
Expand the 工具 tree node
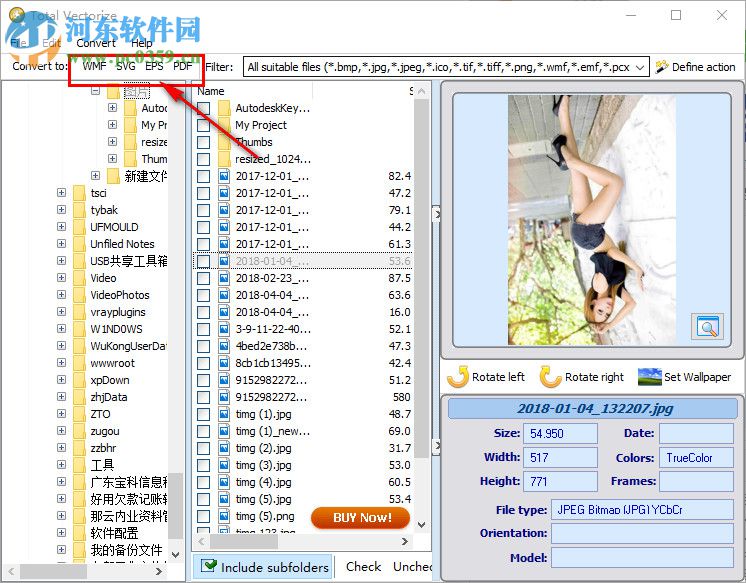61,464
